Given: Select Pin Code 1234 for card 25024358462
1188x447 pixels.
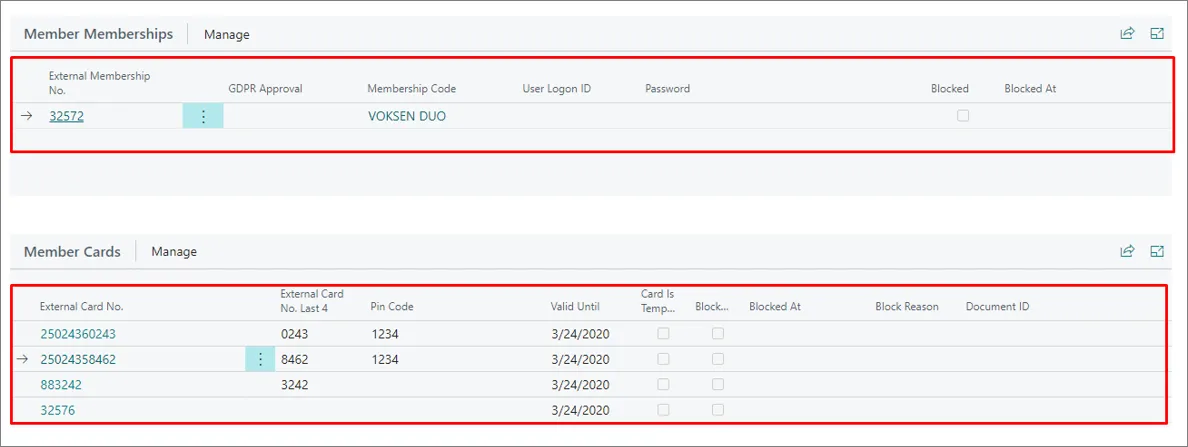Looking at the screenshot, I should coord(385,360).
